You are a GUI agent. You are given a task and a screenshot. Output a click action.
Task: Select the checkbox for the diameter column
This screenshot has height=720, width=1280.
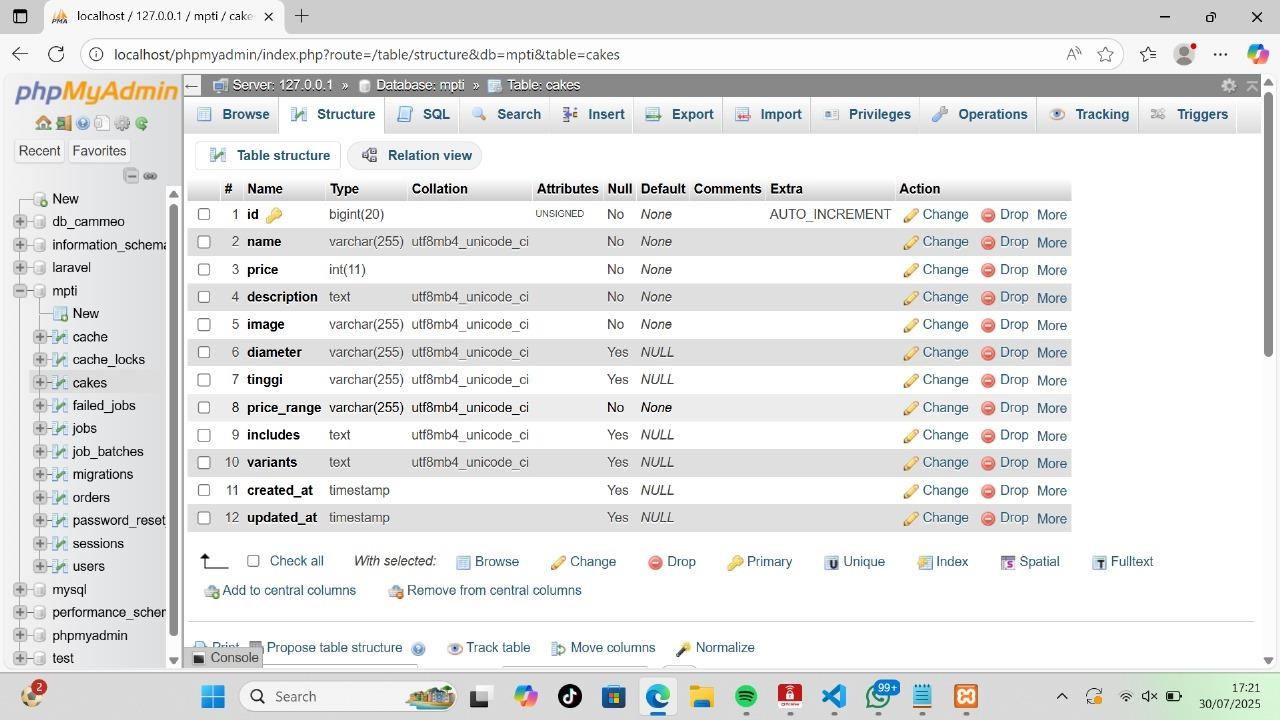[x=204, y=352]
